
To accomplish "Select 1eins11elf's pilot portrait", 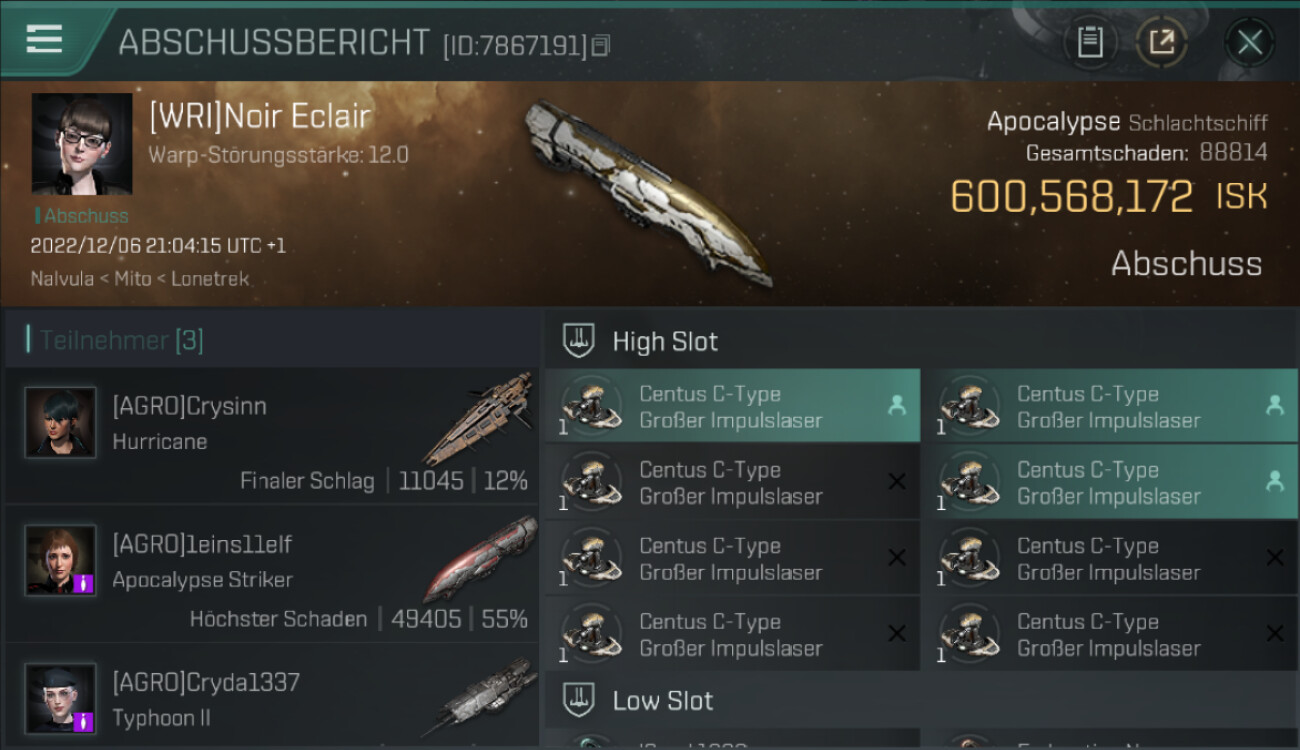I will pos(61,560).
